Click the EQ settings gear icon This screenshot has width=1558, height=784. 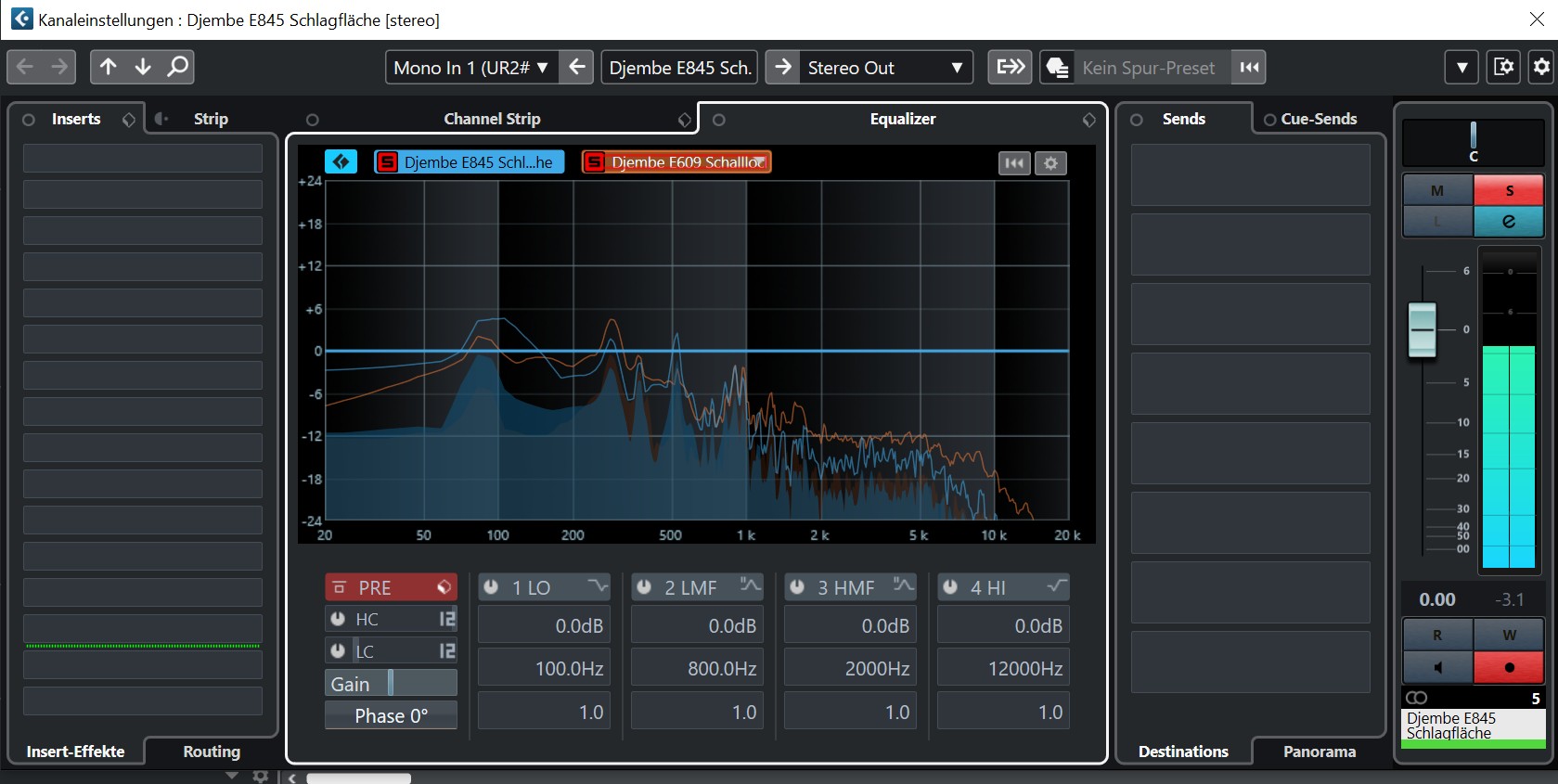[1050, 163]
